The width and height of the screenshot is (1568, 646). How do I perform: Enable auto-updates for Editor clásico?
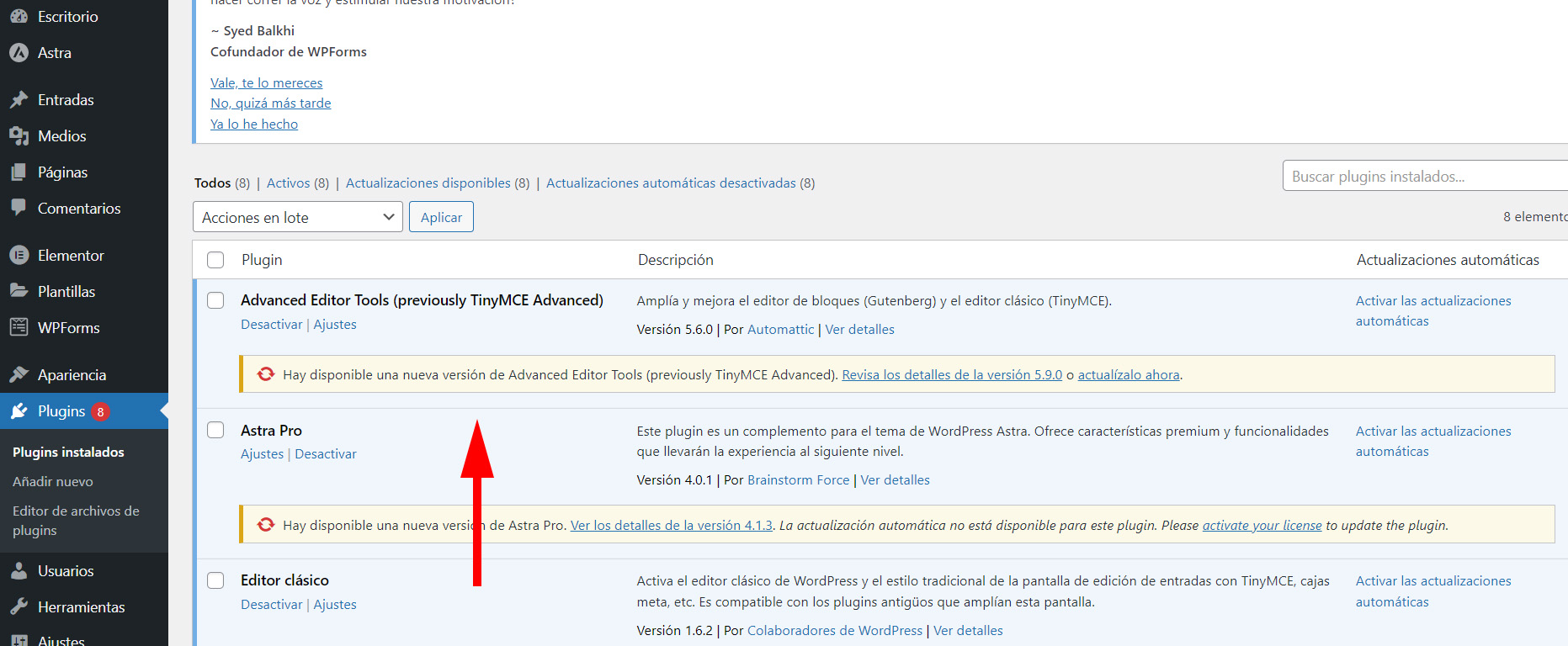1433,591
